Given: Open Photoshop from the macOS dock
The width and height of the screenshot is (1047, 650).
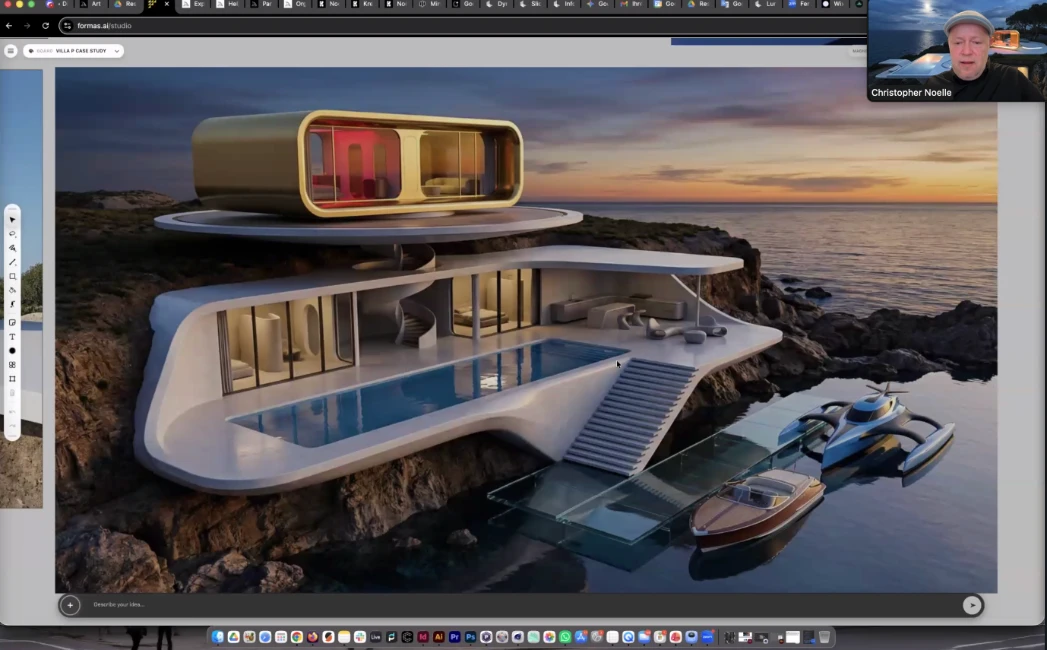Looking at the screenshot, I should [x=470, y=637].
